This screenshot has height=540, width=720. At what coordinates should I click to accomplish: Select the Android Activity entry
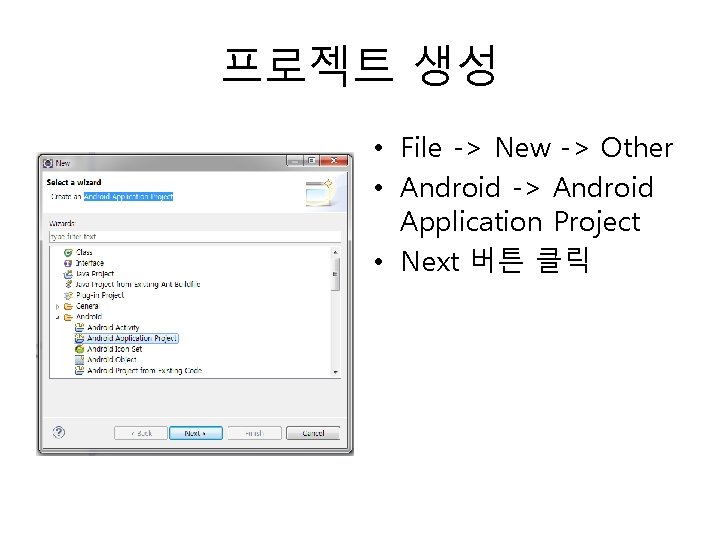coord(113,327)
